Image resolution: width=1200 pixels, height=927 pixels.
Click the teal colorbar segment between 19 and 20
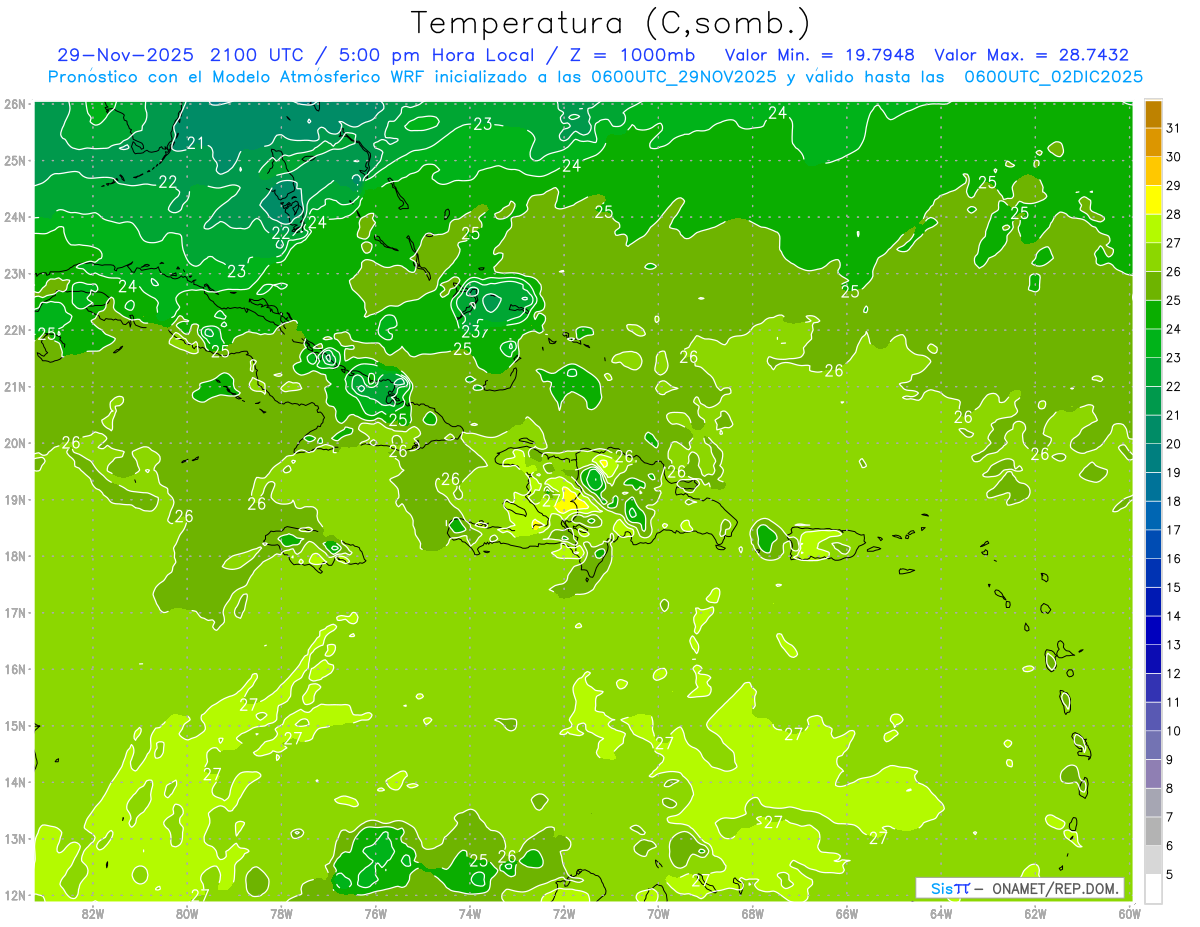(x=1154, y=458)
